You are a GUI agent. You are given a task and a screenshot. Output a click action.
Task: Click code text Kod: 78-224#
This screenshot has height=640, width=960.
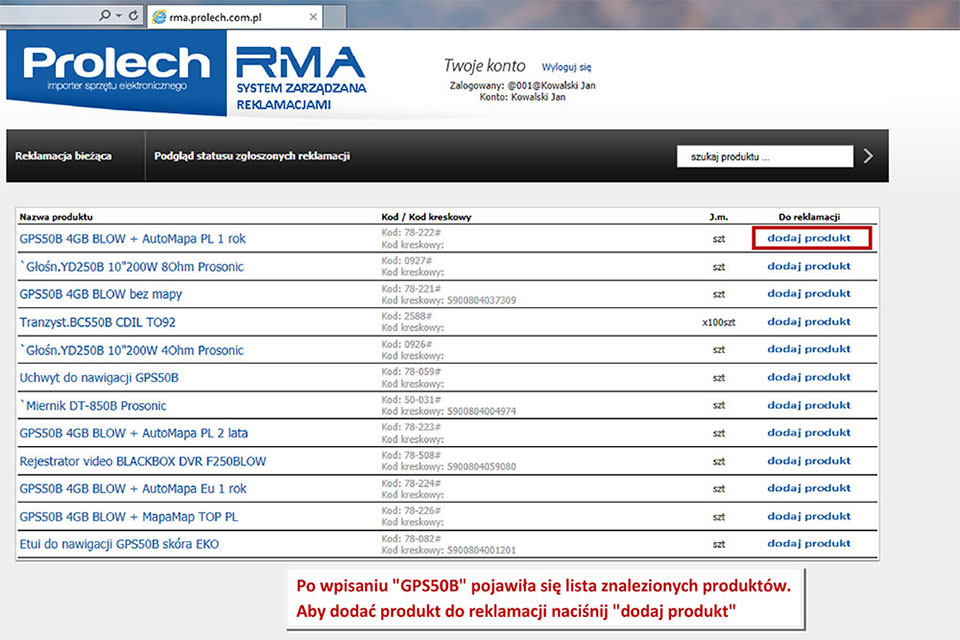[x=411, y=483]
